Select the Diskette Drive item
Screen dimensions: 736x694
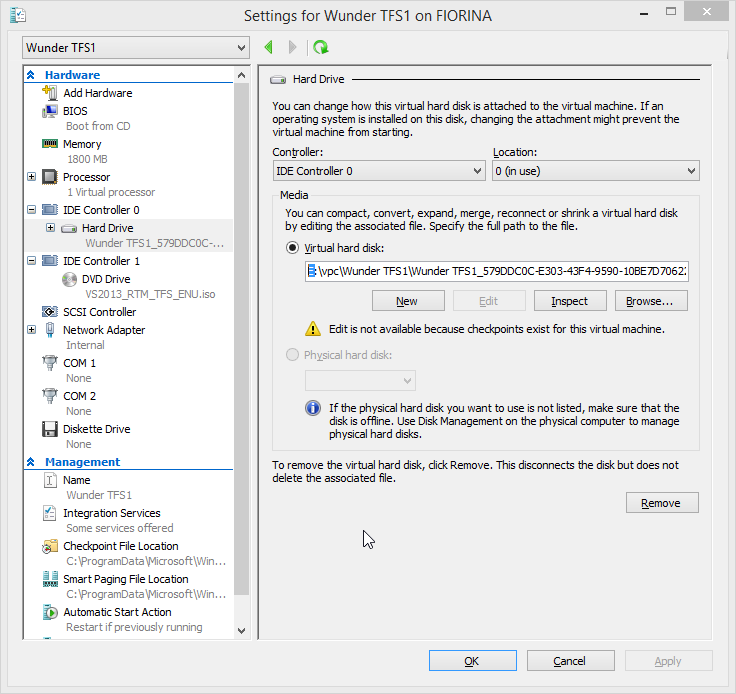pyautogui.click(x=97, y=429)
